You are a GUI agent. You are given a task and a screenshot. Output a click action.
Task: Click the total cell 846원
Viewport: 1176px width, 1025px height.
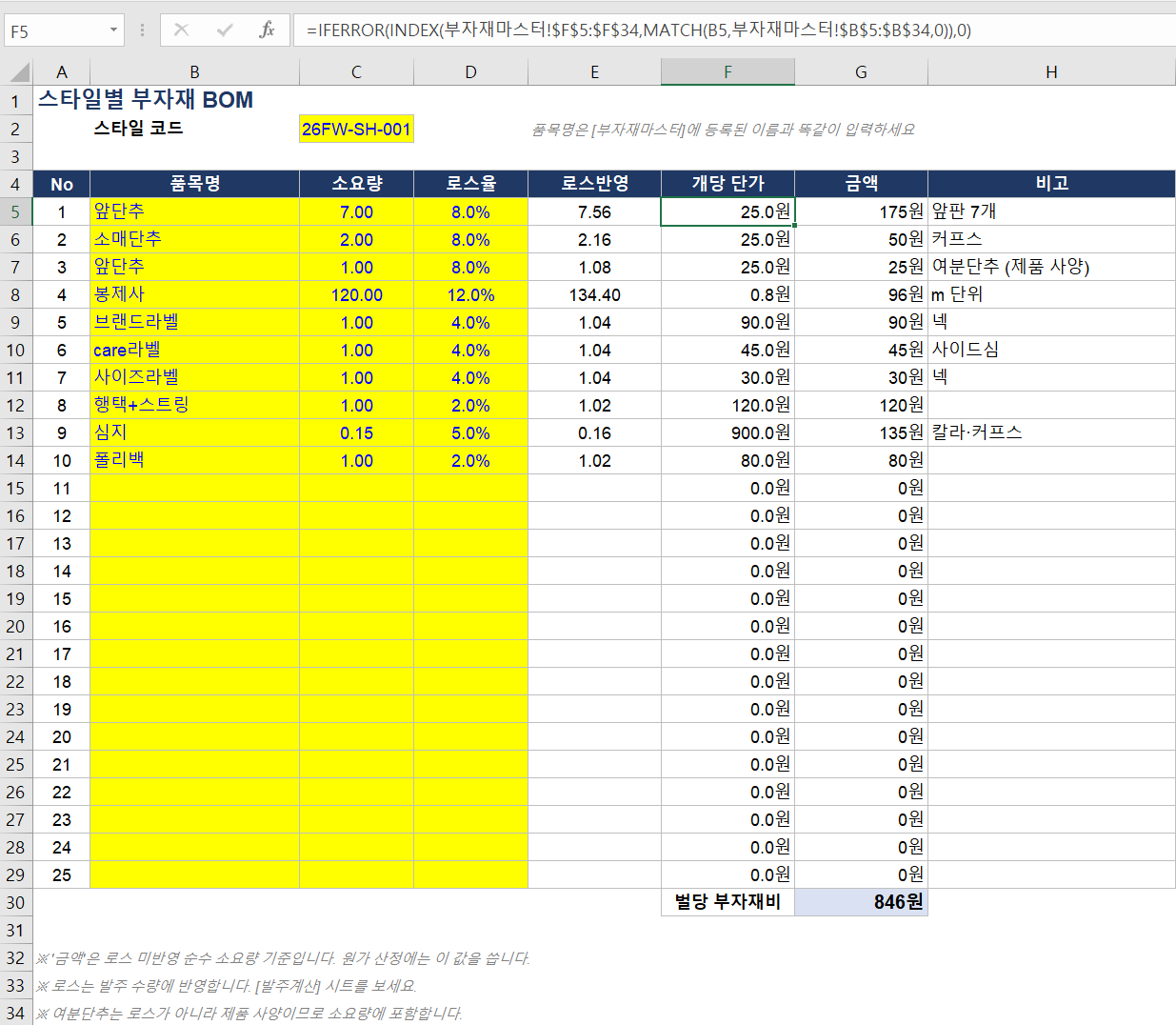[861, 902]
